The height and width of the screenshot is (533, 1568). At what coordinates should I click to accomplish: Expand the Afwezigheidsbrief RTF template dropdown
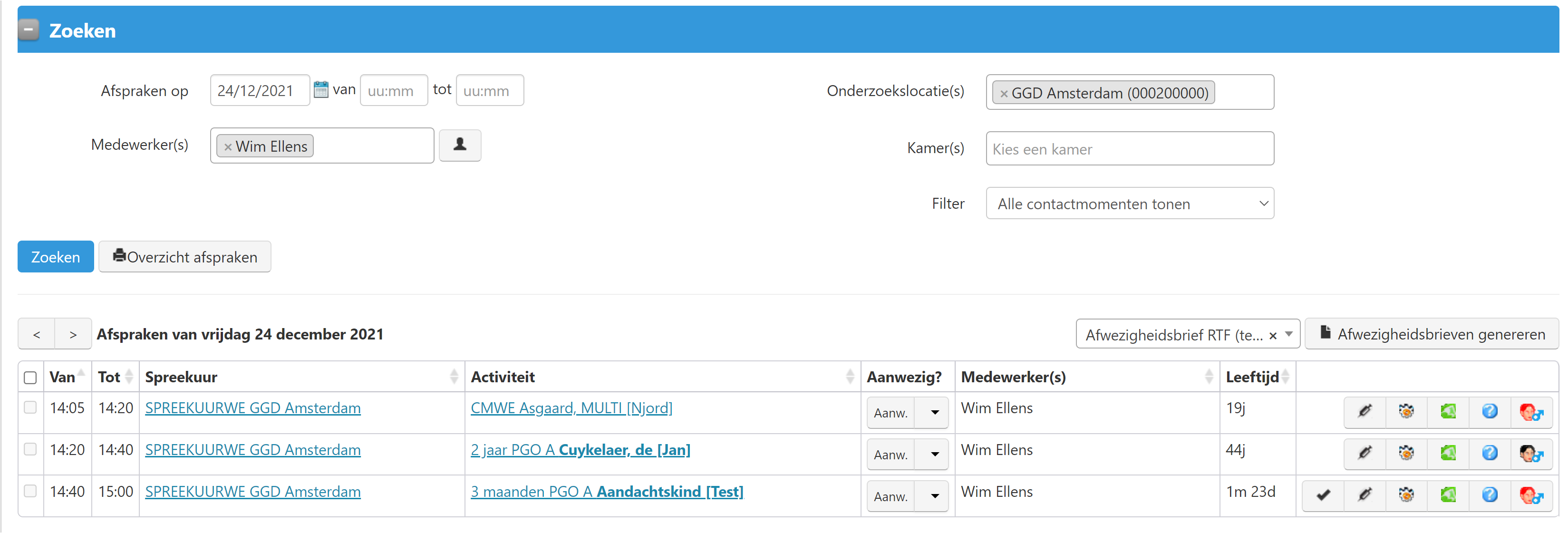1288,335
